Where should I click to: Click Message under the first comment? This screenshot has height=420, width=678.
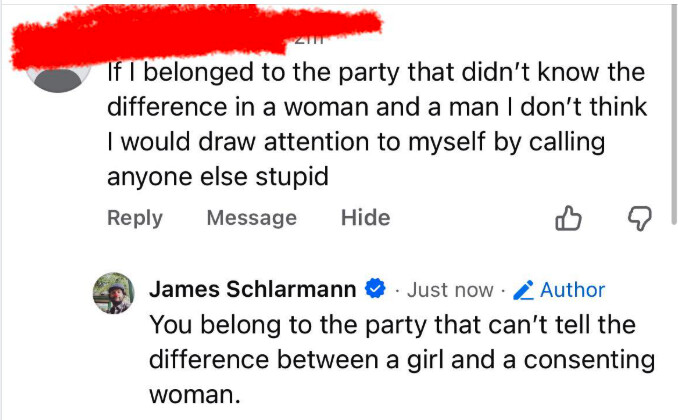(251, 218)
